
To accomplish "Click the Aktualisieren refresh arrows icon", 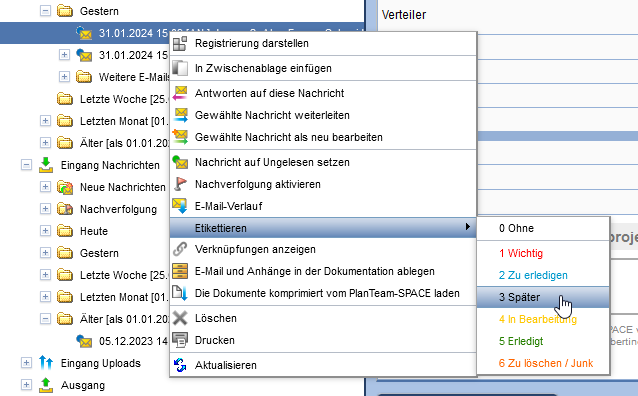I will [180, 365].
